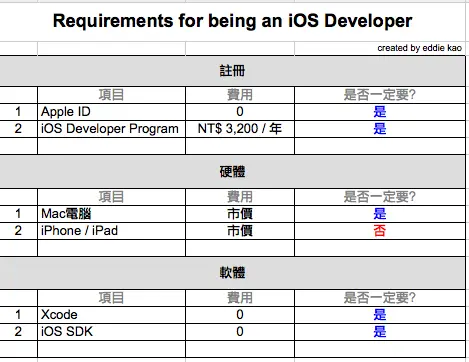Click row number 1 beside Xcode
Viewport: 469px width, 362px height.
[18, 315]
